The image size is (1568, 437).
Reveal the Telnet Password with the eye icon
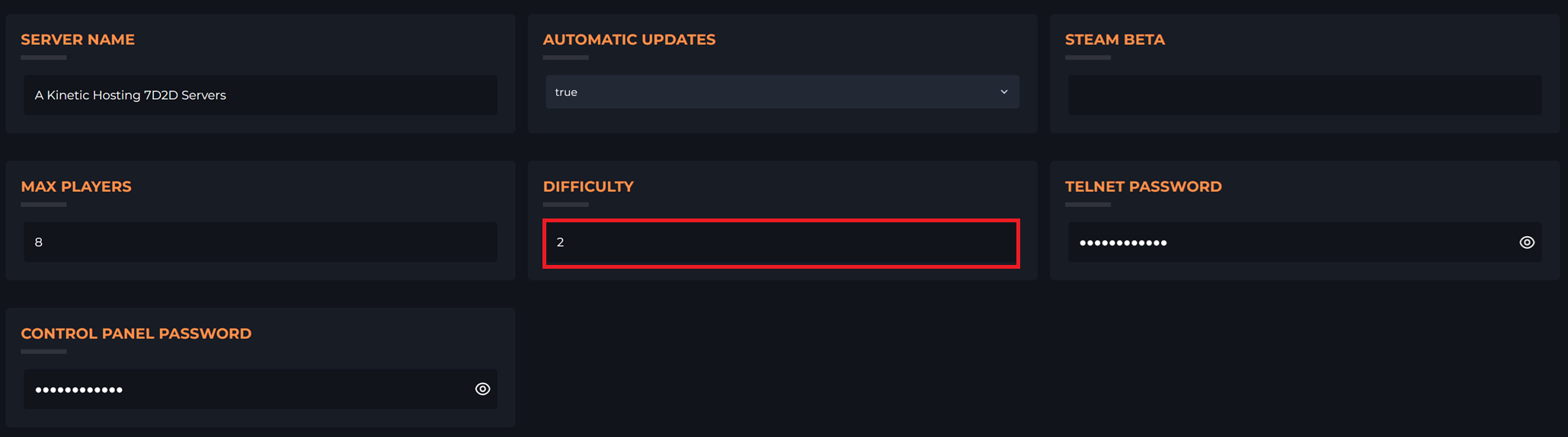coord(1527,242)
